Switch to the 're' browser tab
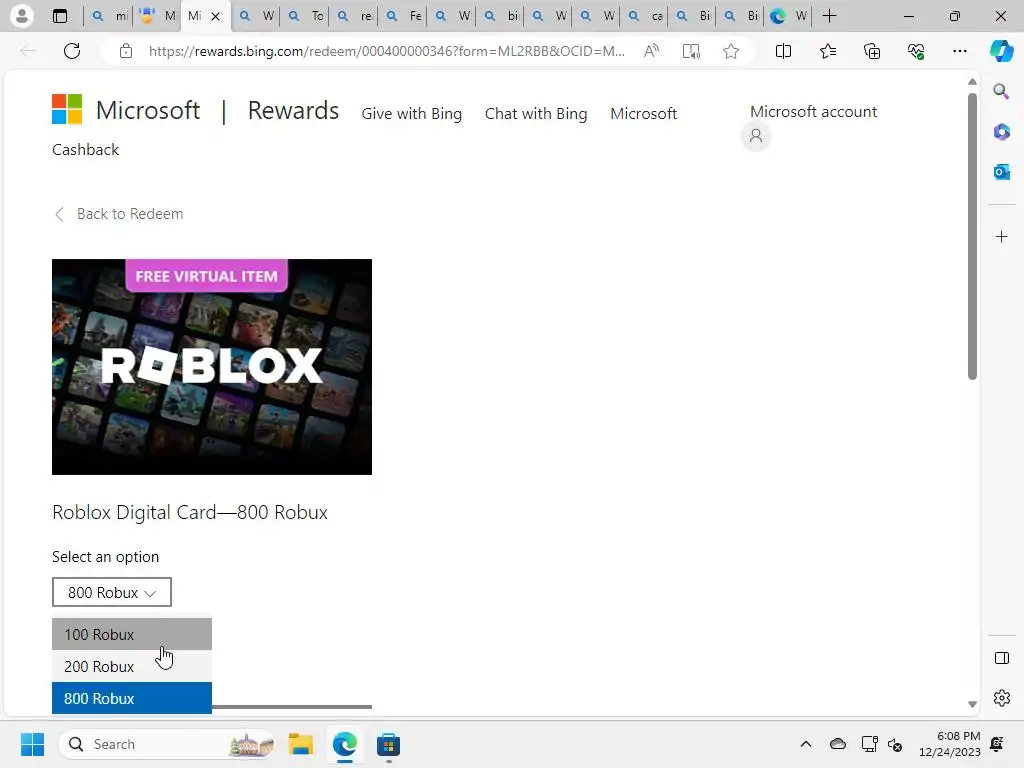Screen dimensions: 1024x768 [354, 16]
